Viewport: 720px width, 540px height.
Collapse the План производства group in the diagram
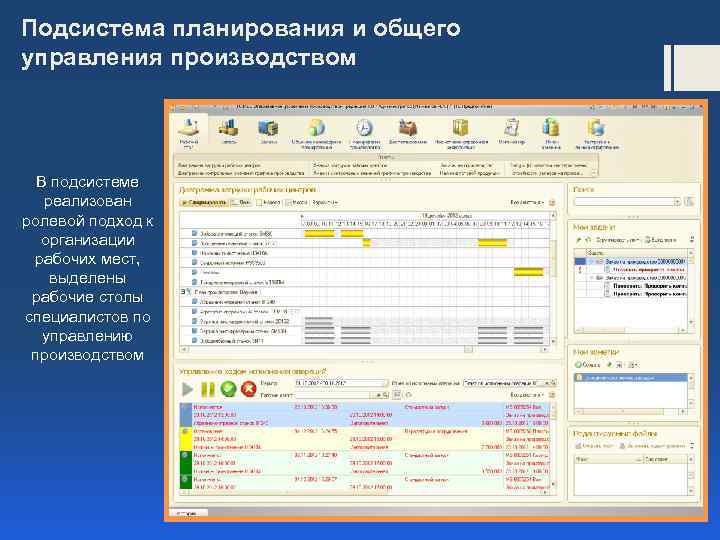[x=183, y=292]
